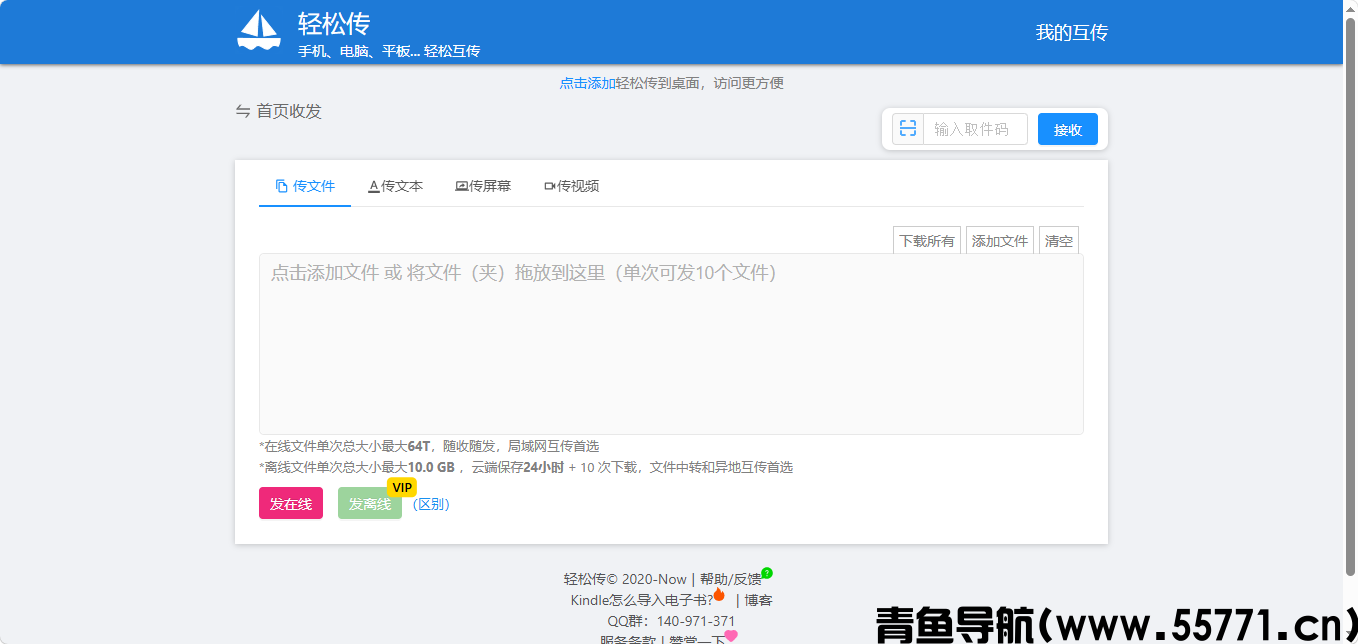Click the 接收 button
This screenshot has width=1358, height=644.
click(1068, 129)
